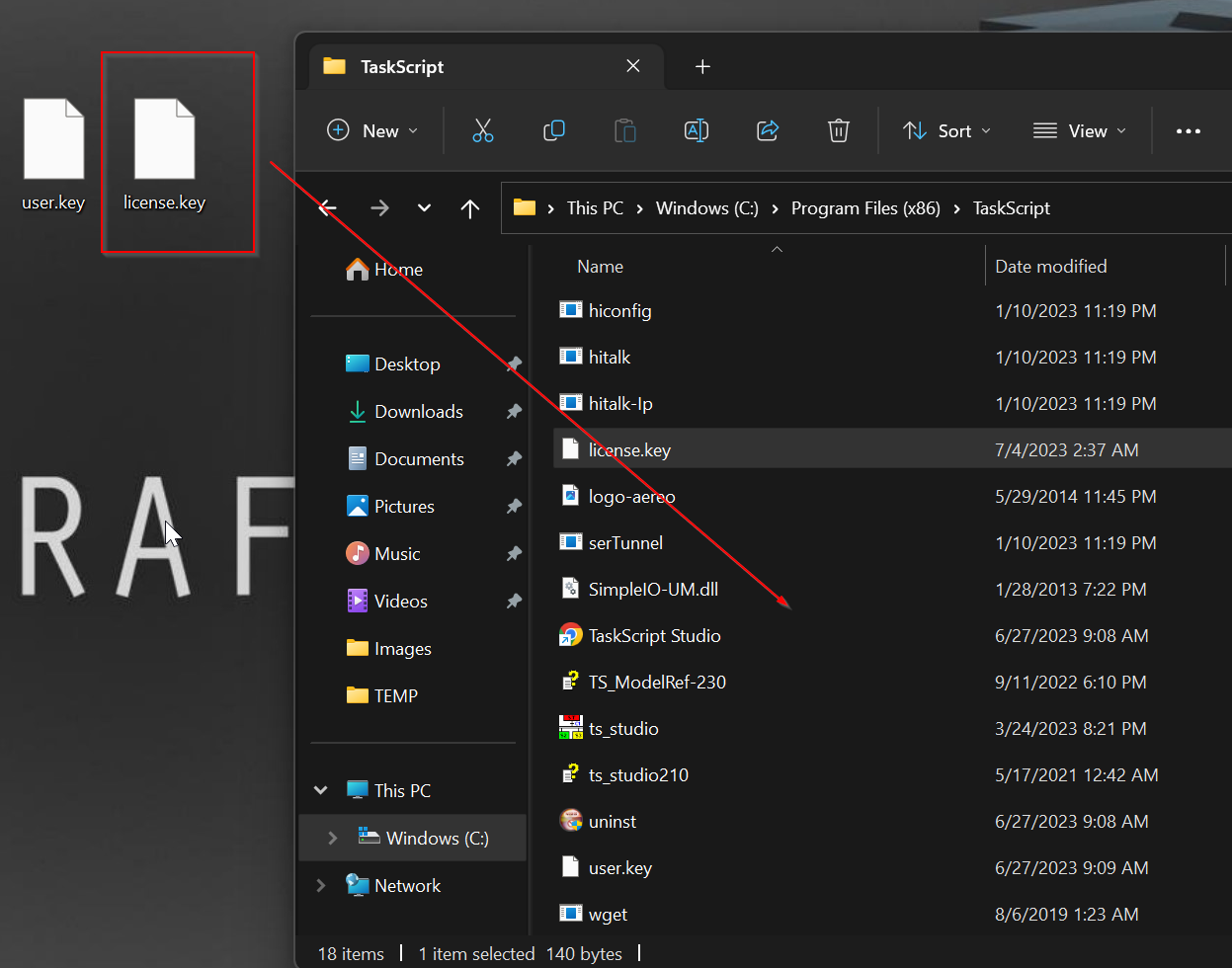Unpin Downloads via its pin icon
Screen dimensions: 1232x968
point(514,412)
